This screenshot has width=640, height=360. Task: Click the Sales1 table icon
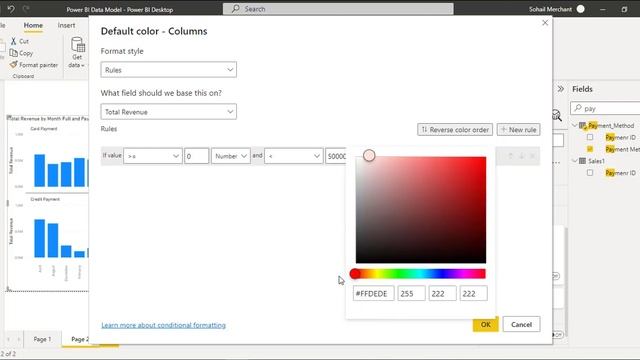click(582, 161)
